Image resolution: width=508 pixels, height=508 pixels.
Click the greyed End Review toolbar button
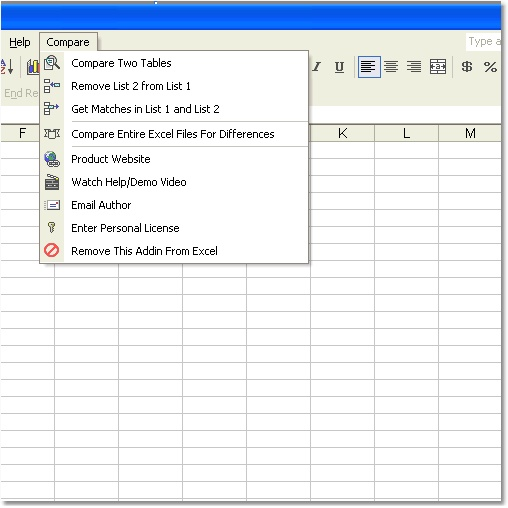pos(21,93)
